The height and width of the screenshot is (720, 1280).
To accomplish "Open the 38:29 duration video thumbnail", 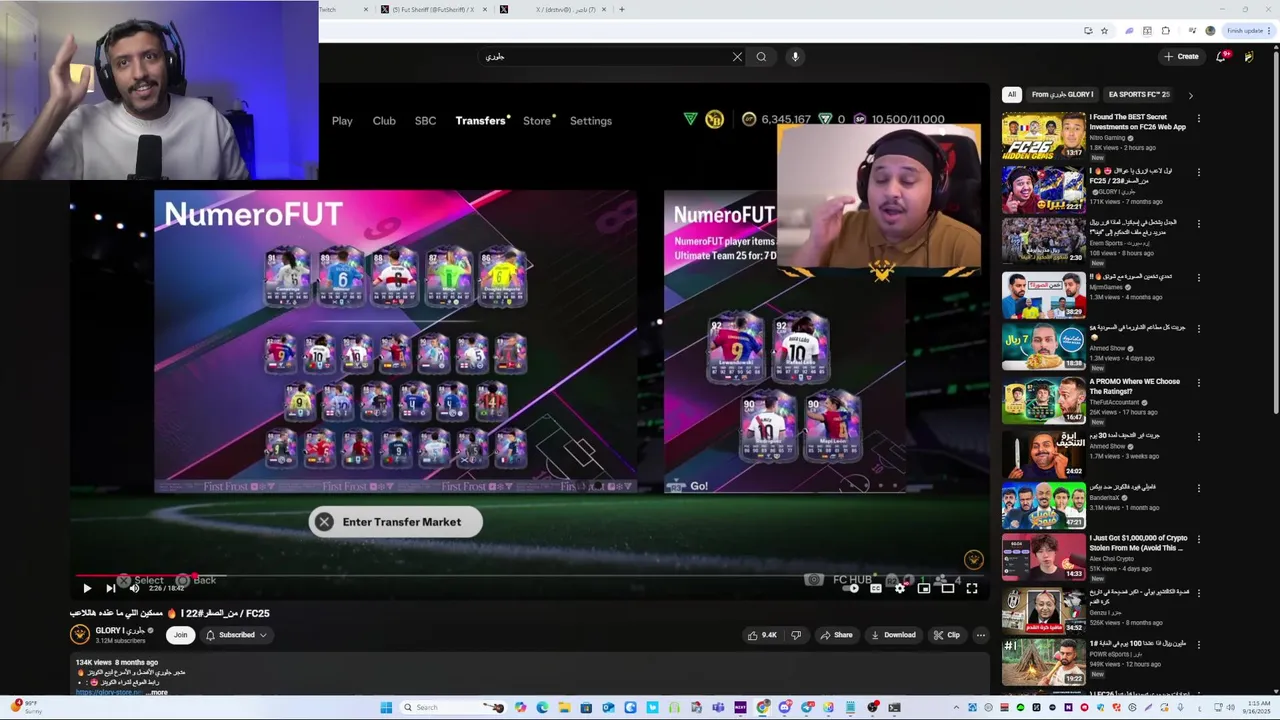I will point(1043,294).
